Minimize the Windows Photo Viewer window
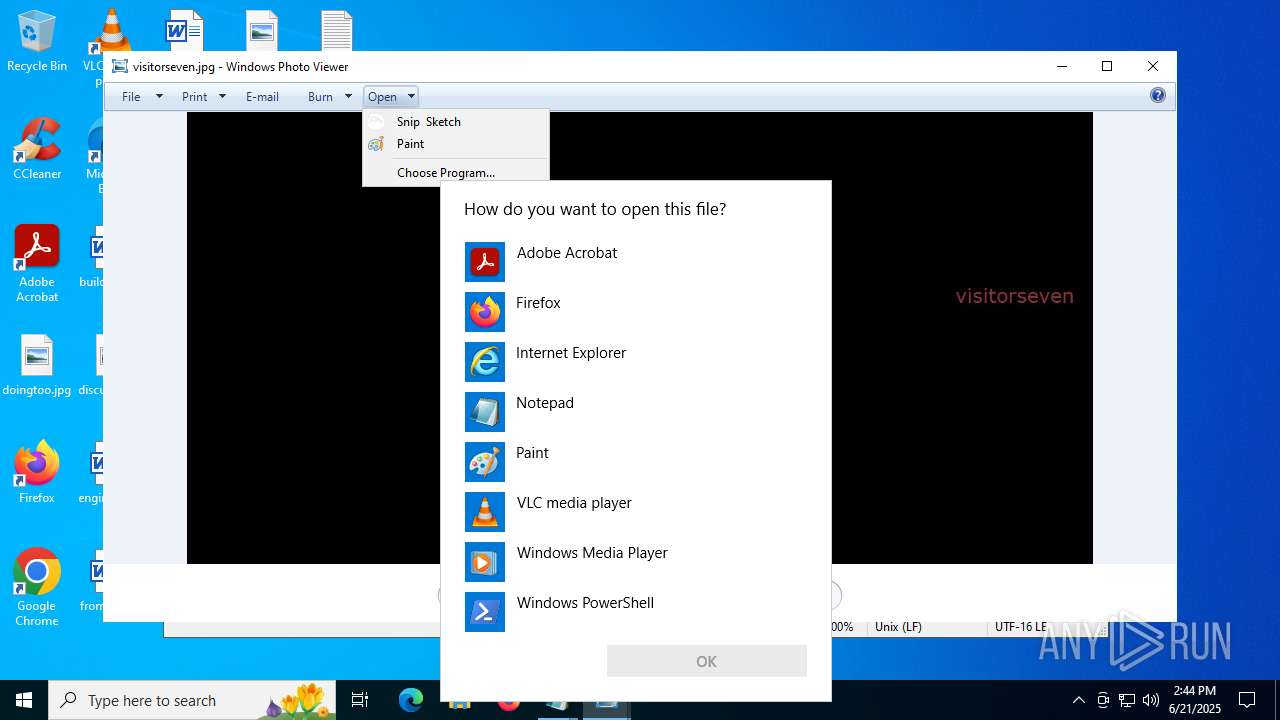This screenshot has width=1280, height=720. tap(1061, 66)
